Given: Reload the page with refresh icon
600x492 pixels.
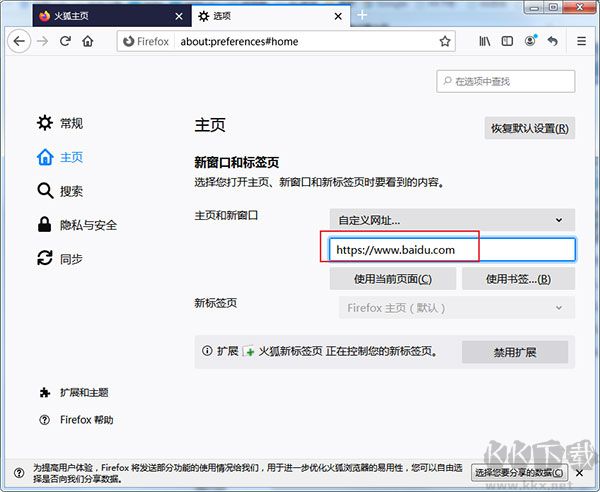Looking at the screenshot, I should (65, 41).
